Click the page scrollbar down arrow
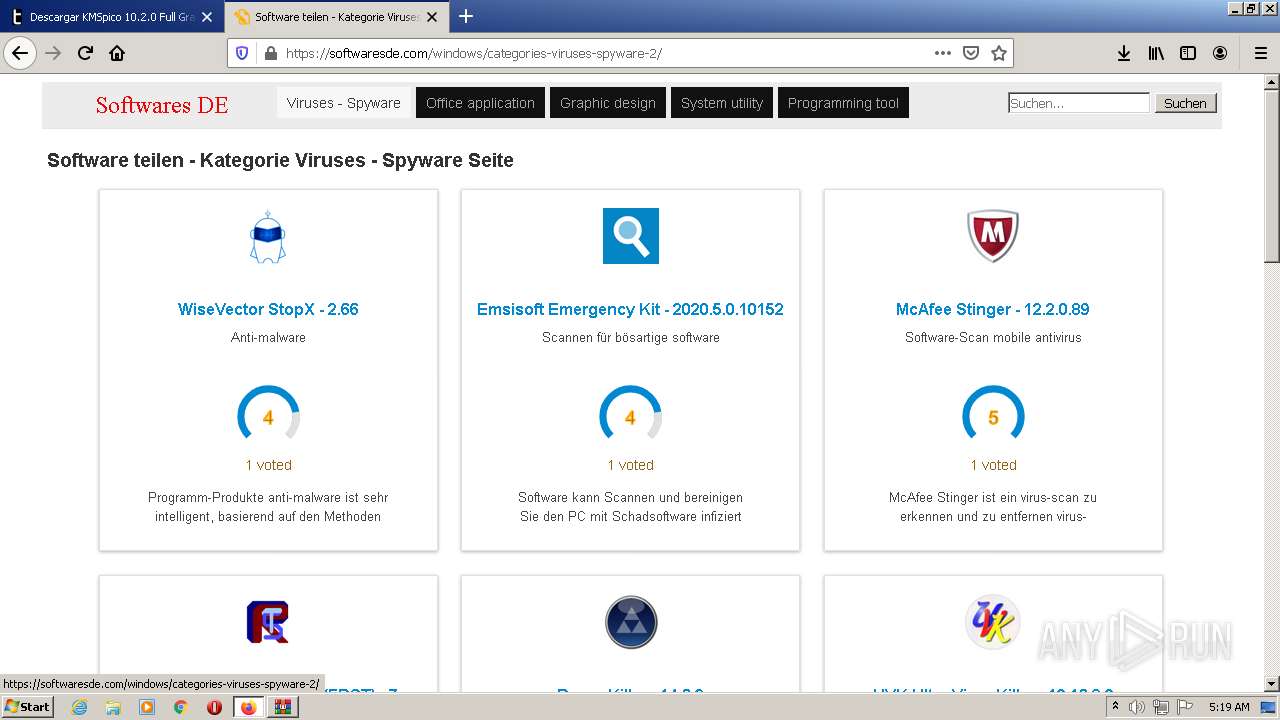The width and height of the screenshot is (1280, 720). (1272, 684)
